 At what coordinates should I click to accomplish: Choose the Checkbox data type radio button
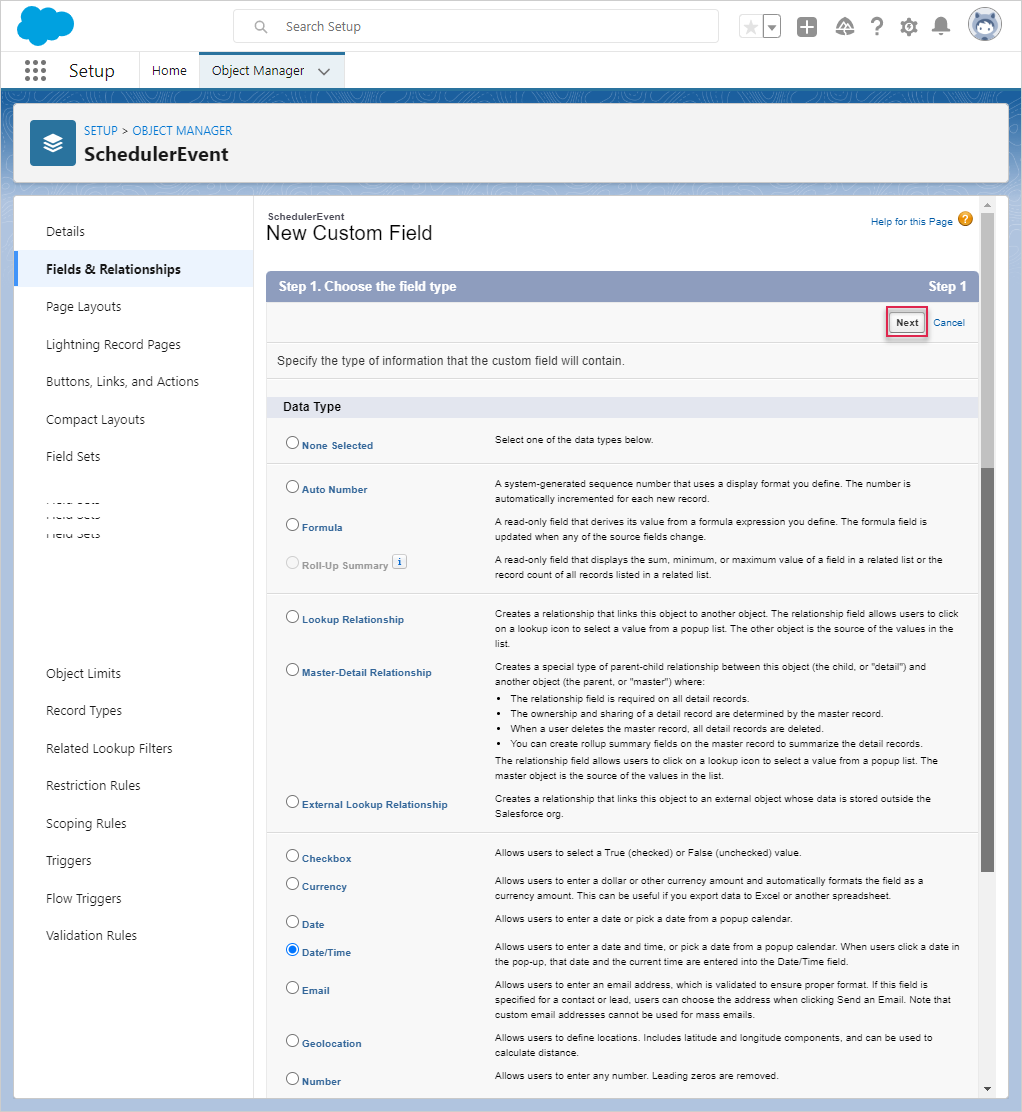click(x=292, y=856)
